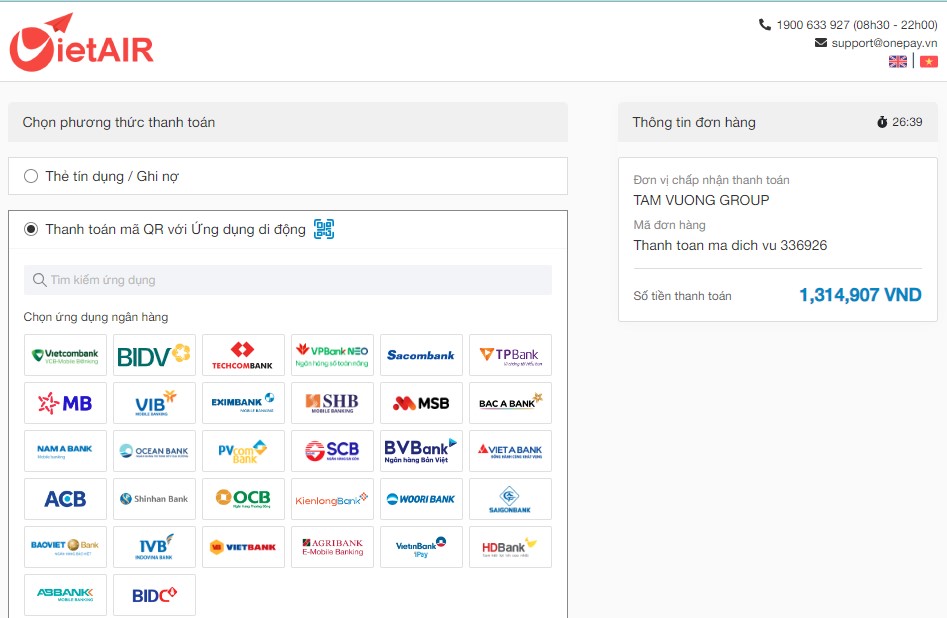Pick ACB from the bank grid
Screen dimensions: 947x618
pyautogui.click(x=64, y=498)
